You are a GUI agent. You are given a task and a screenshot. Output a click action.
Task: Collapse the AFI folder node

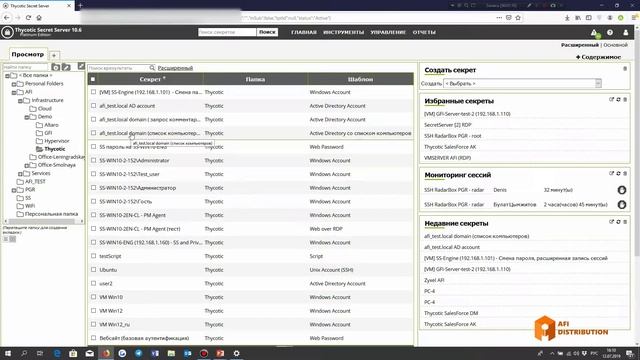(13, 92)
